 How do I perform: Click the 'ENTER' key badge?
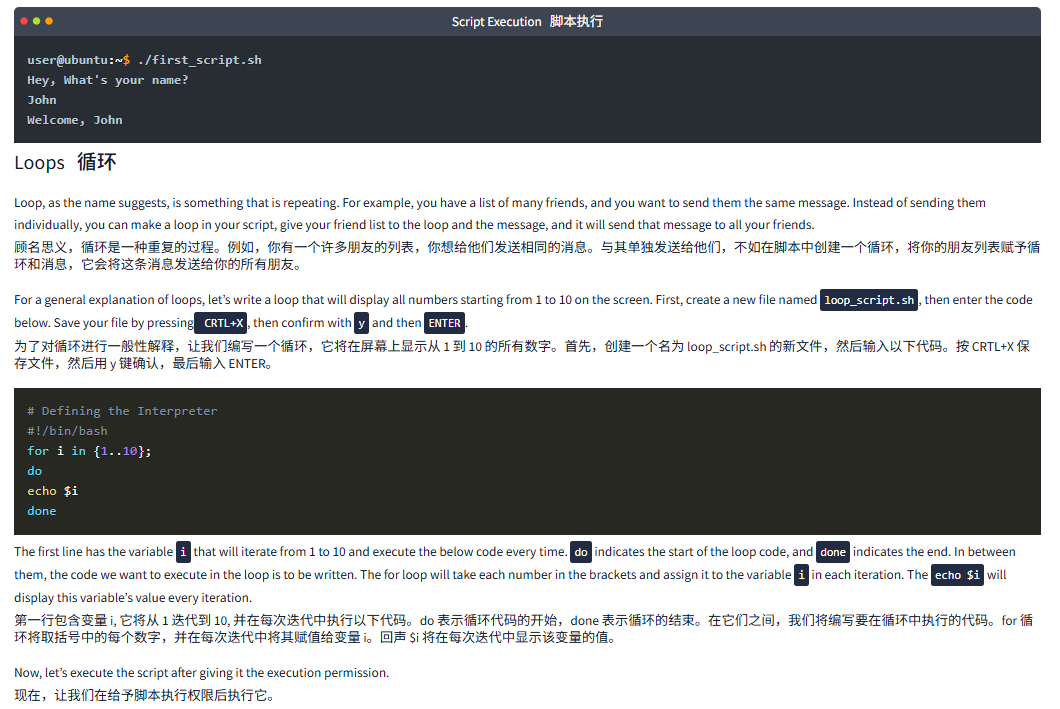(x=445, y=323)
